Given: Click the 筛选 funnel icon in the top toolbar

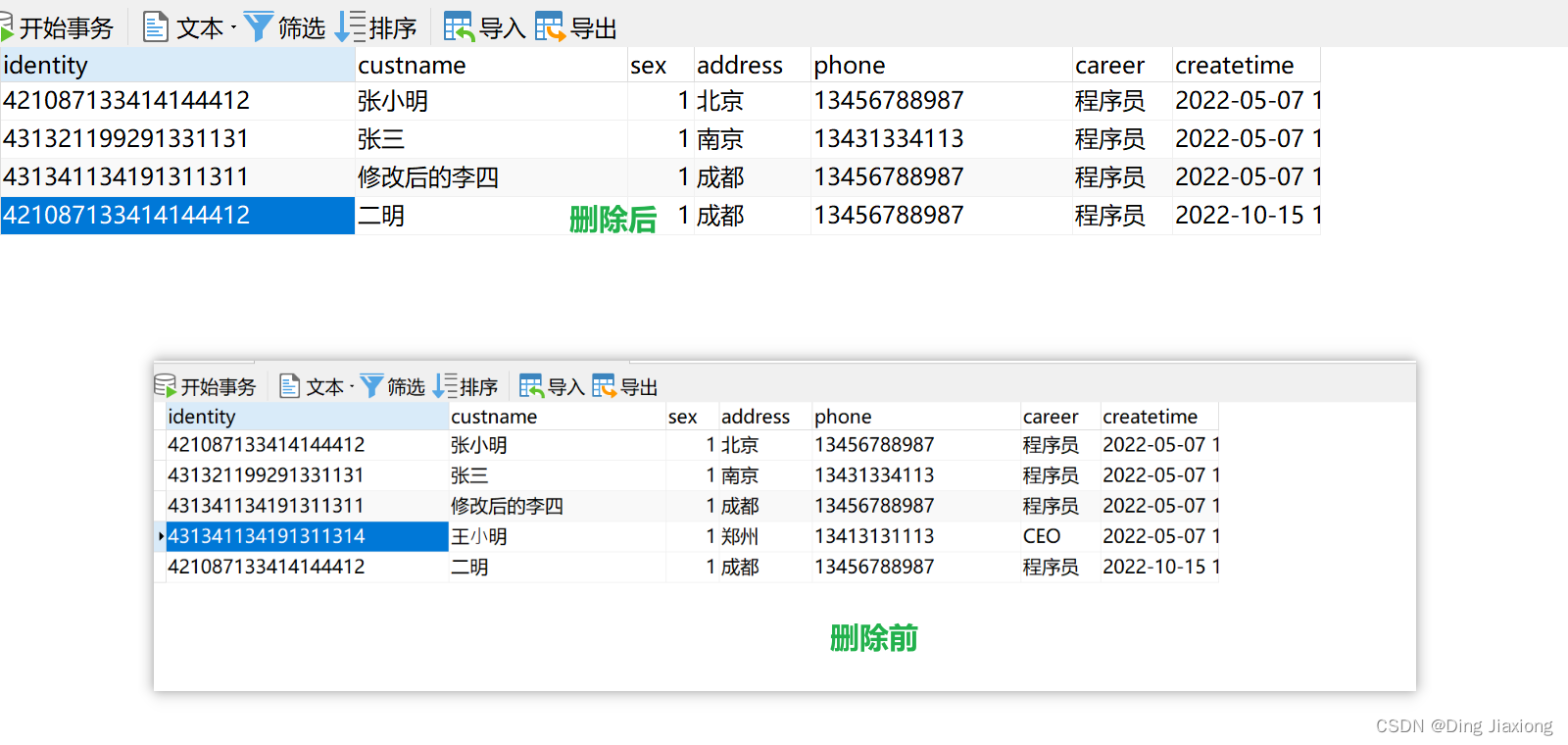Looking at the screenshot, I should 259,26.
